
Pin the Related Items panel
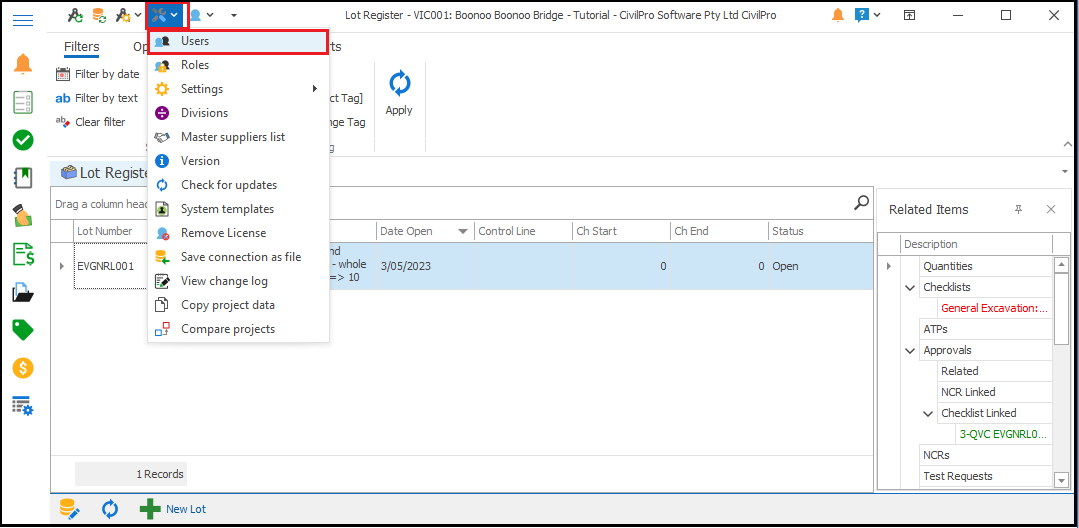point(1019,209)
